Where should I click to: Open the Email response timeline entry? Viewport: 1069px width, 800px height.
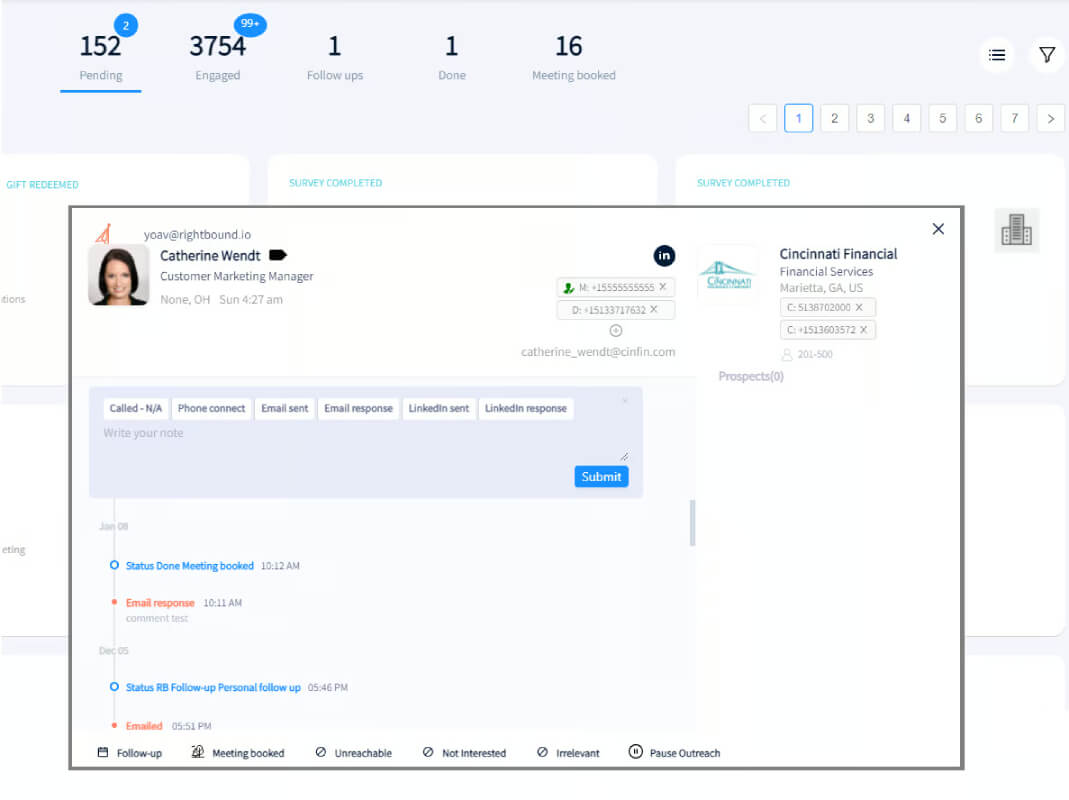click(x=160, y=603)
